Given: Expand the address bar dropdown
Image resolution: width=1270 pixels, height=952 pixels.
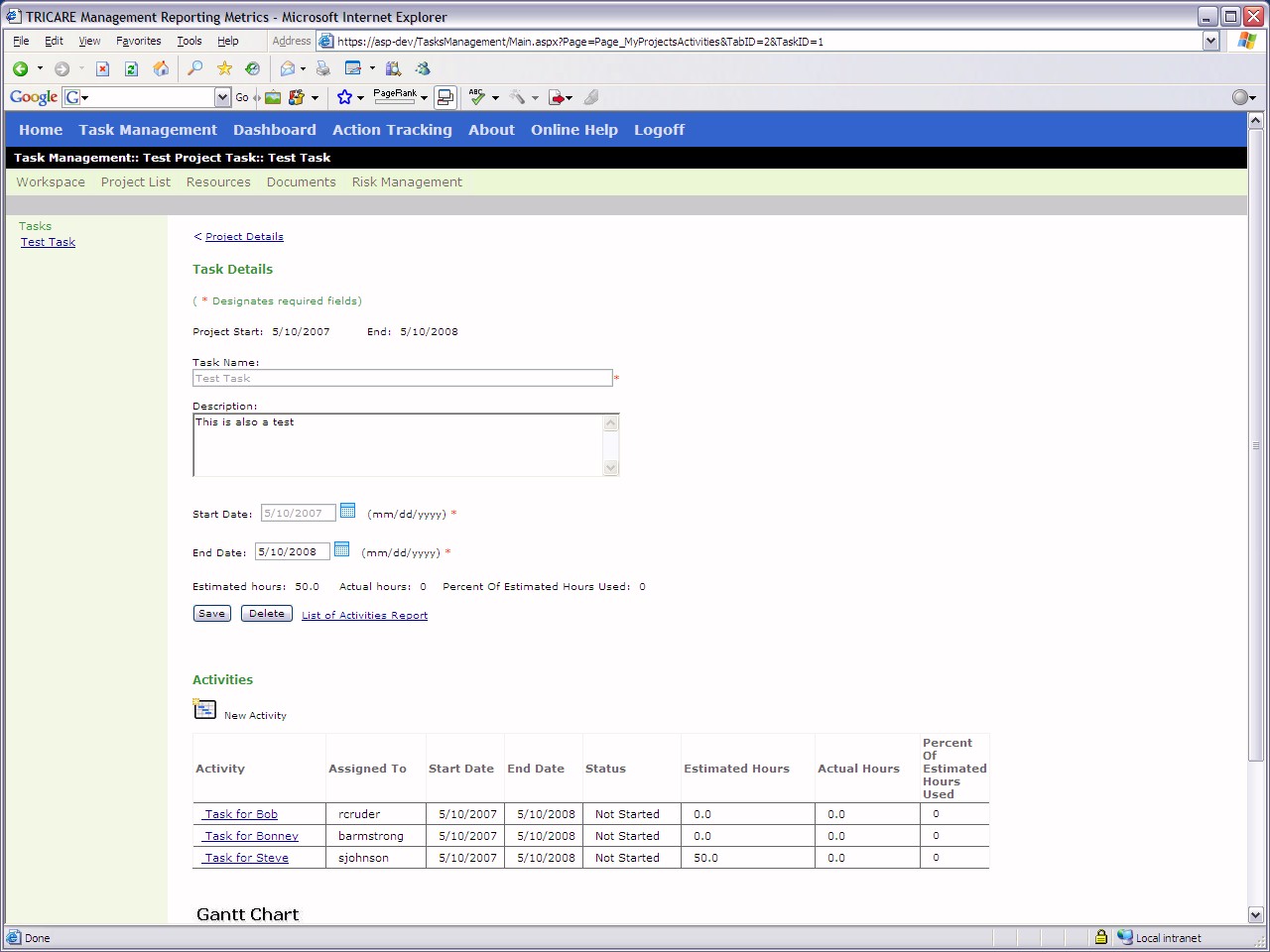Looking at the screenshot, I should pyautogui.click(x=1210, y=41).
